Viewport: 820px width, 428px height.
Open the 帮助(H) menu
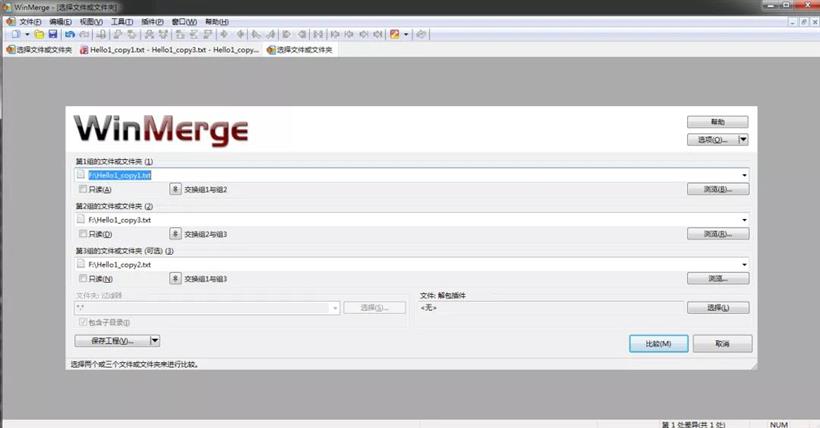click(217, 21)
